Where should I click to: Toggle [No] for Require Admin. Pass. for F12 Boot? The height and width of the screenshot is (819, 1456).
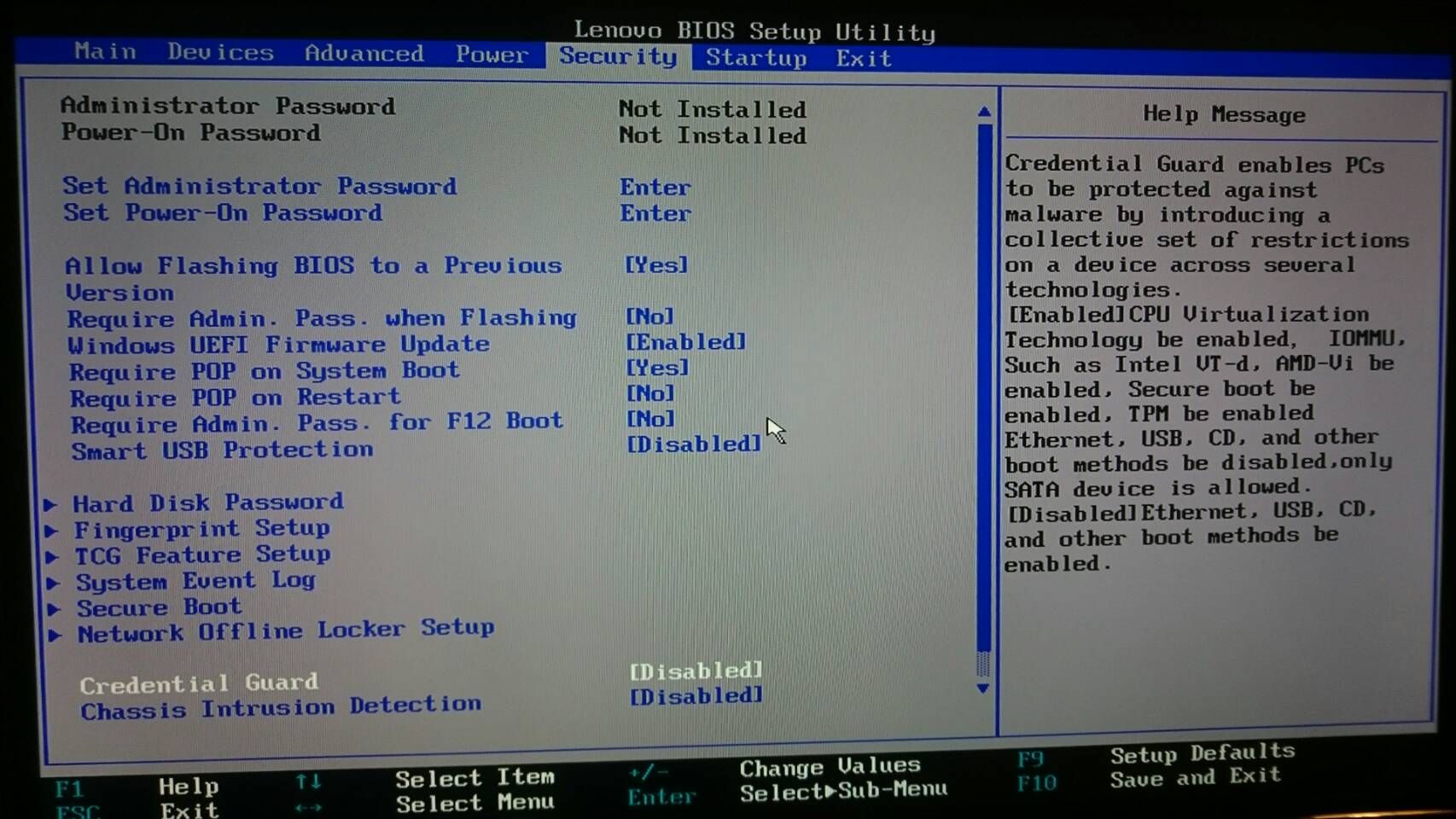pyautogui.click(x=651, y=419)
